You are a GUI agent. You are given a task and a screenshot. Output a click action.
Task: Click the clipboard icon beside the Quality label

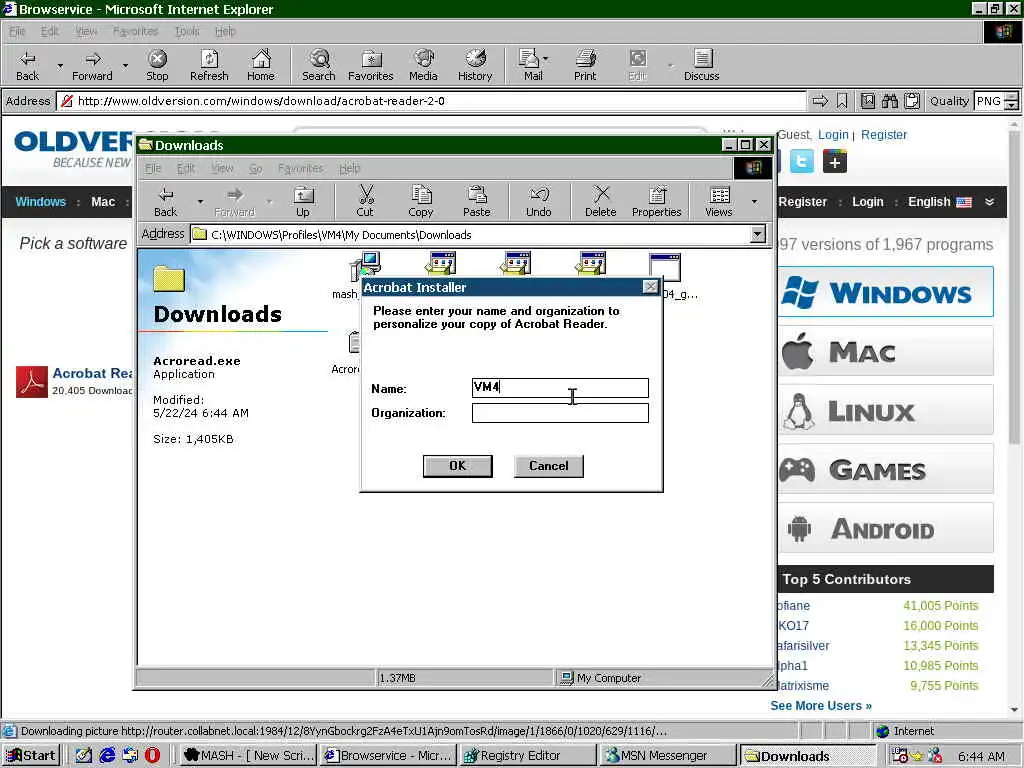pyautogui.click(x=912, y=101)
